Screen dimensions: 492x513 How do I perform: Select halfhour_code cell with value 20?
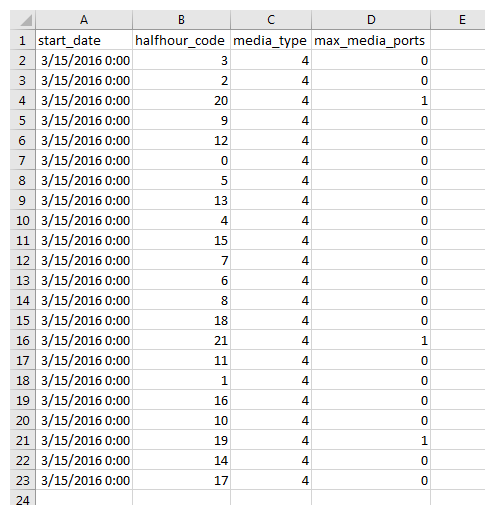point(181,100)
